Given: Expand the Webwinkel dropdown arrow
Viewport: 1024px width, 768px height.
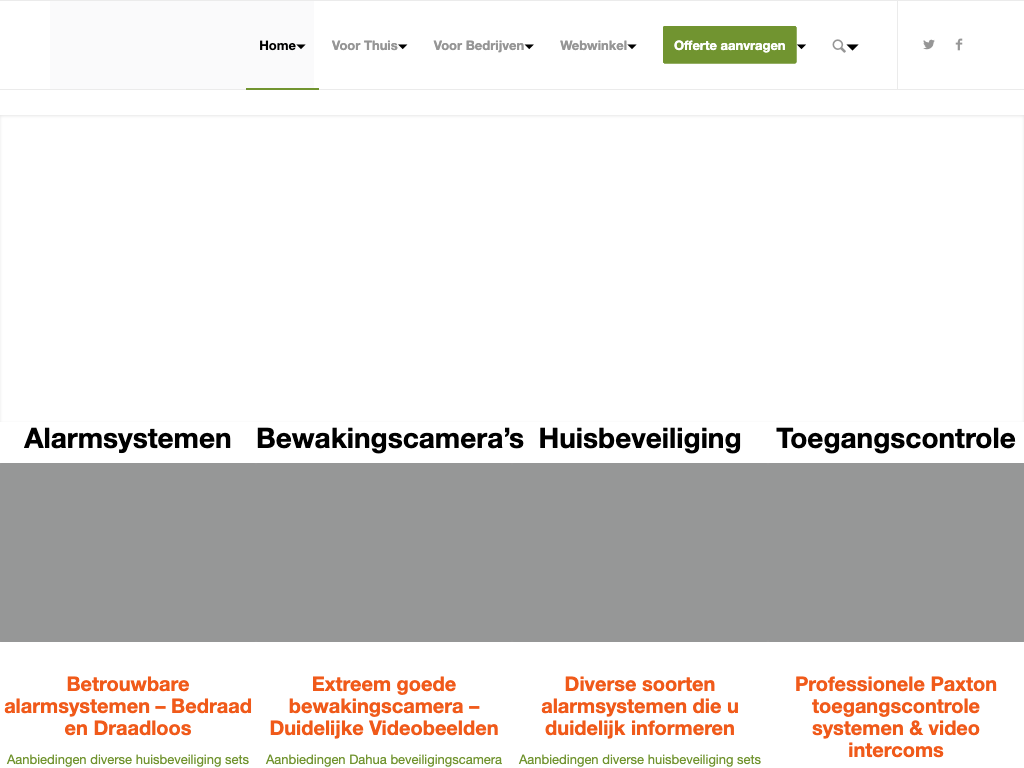Looking at the screenshot, I should pyautogui.click(x=632, y=46).
